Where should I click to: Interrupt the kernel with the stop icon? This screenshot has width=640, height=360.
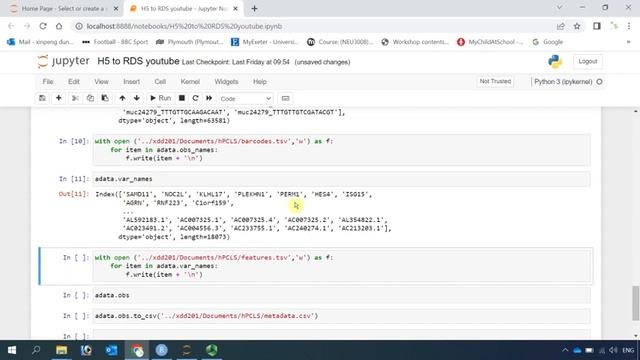tap(182, 98)
